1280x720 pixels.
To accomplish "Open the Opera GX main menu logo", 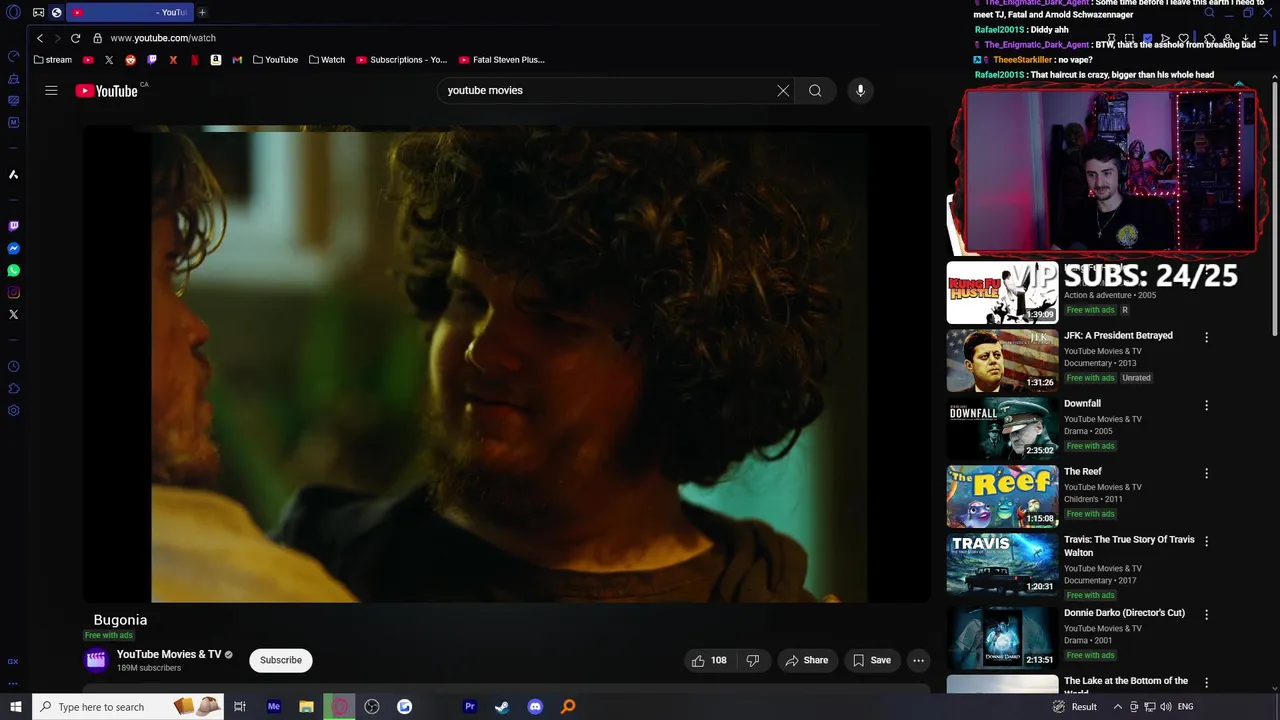I will tap(13, 12).
